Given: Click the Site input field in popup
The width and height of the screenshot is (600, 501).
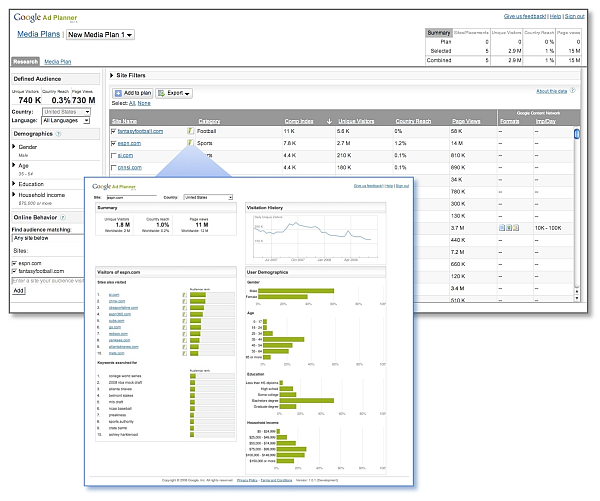Looking at the screenshot, I should [x=131, y=197].
